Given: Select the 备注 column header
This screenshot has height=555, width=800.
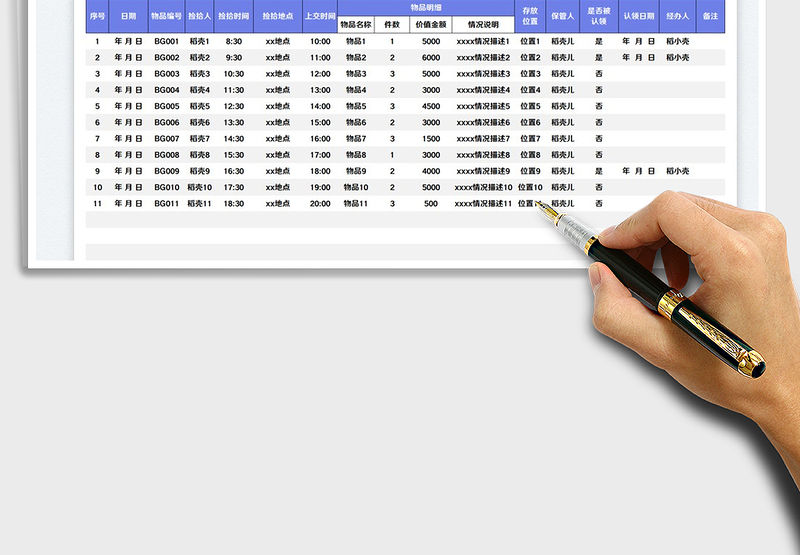Looking at the screenshot, I should coord(710,17).
